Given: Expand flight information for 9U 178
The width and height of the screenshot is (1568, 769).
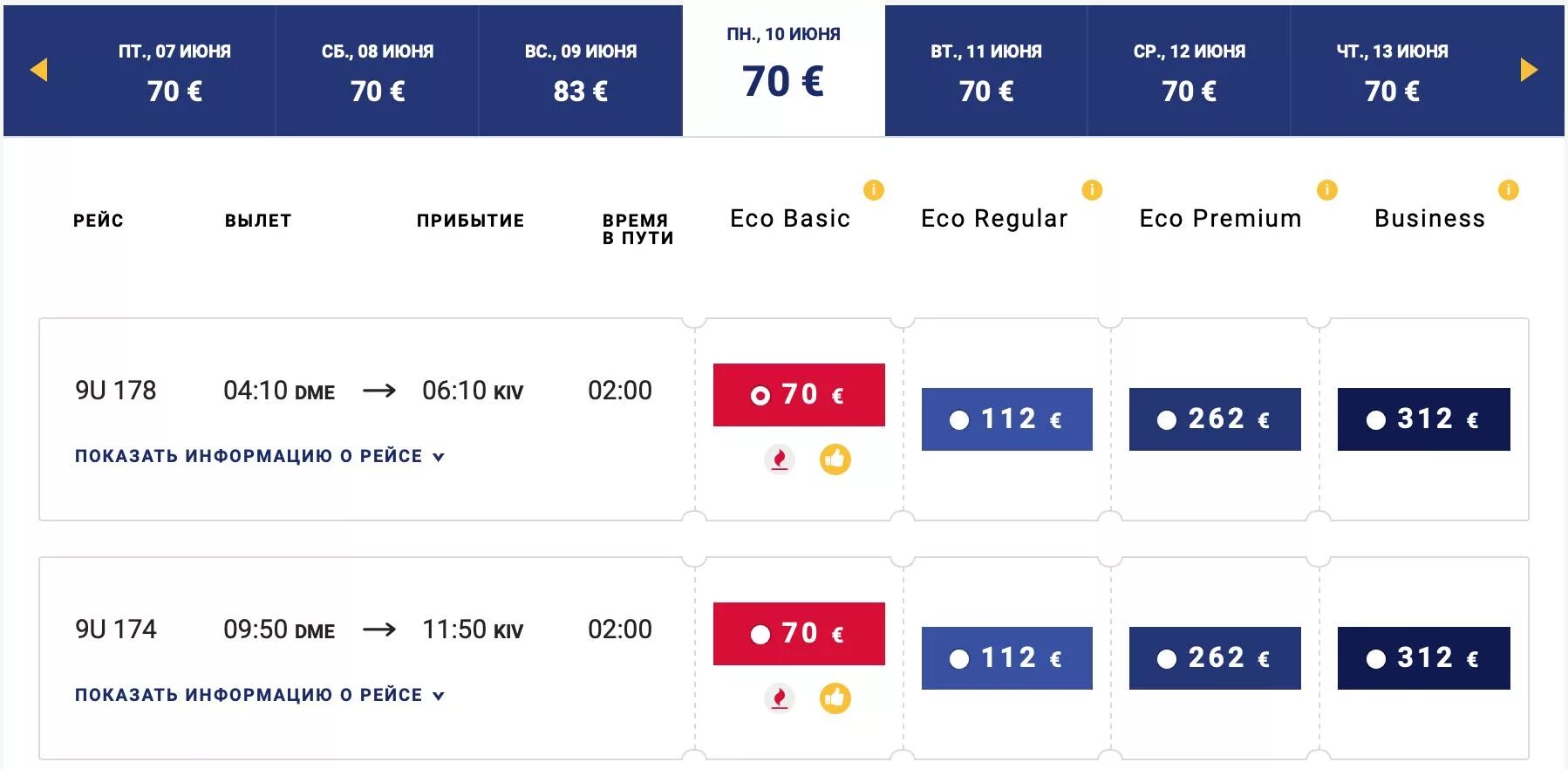Looking at the screenshot, I should pyautogui.click(x=260, y=456).
